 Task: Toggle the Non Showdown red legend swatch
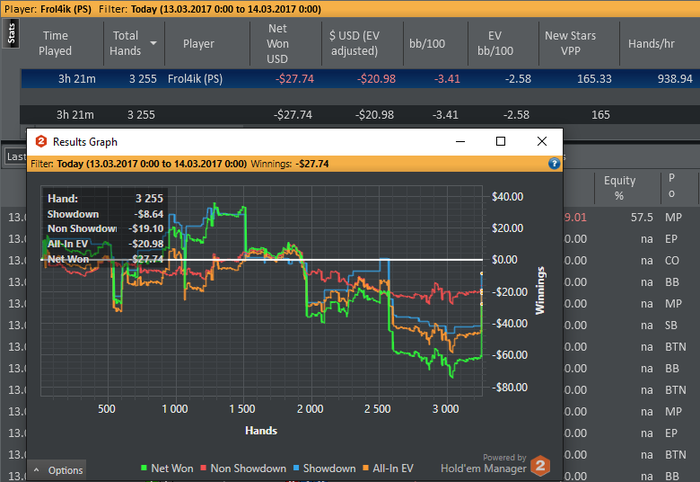203,468
